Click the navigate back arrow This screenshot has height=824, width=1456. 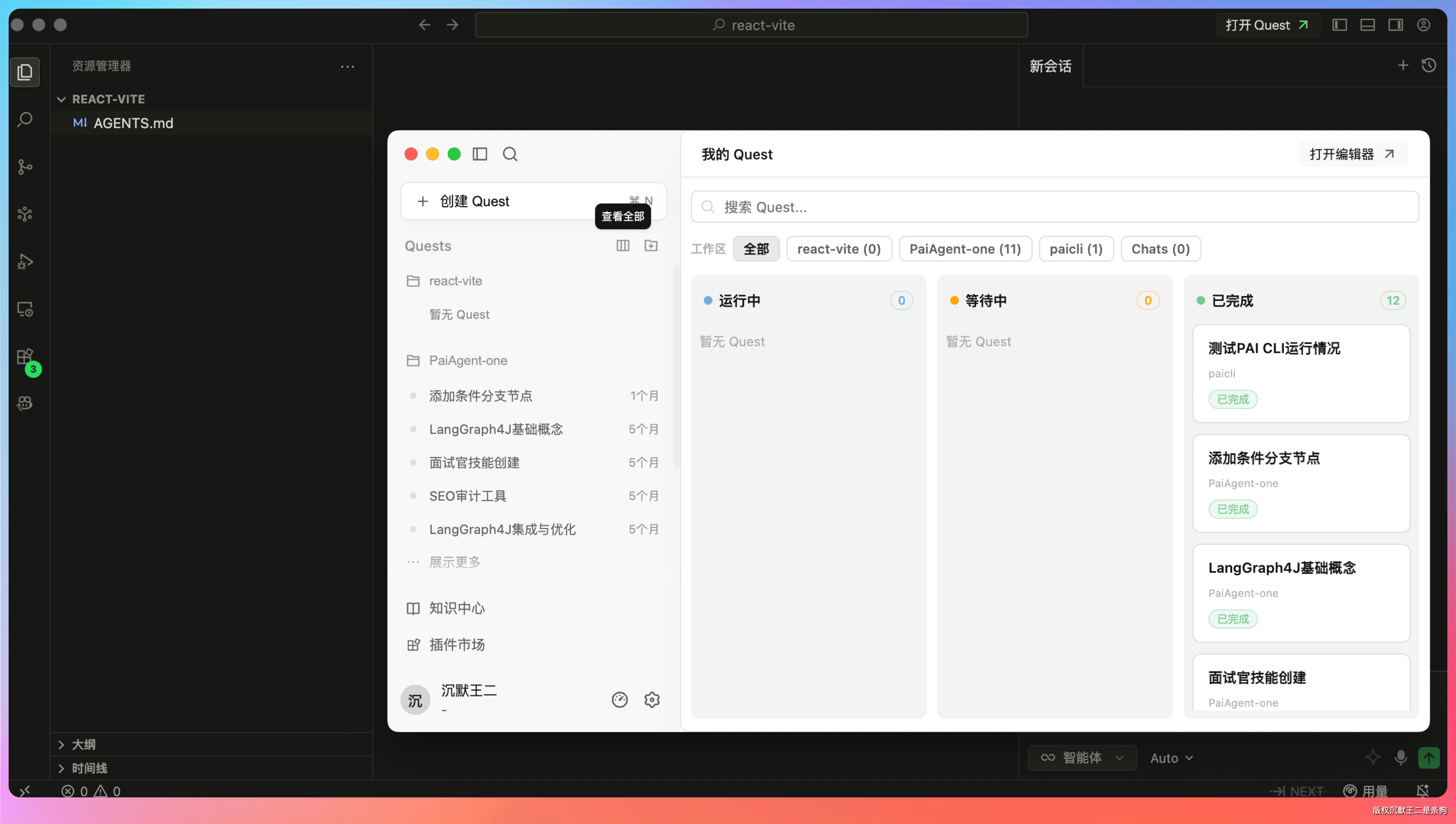[425, 25]
